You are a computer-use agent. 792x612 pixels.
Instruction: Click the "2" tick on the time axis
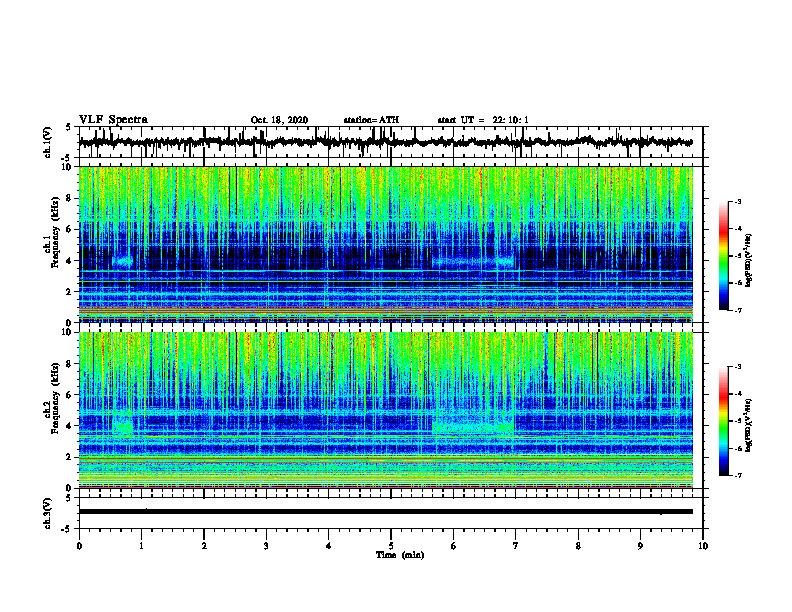click(x=204, y=546)
